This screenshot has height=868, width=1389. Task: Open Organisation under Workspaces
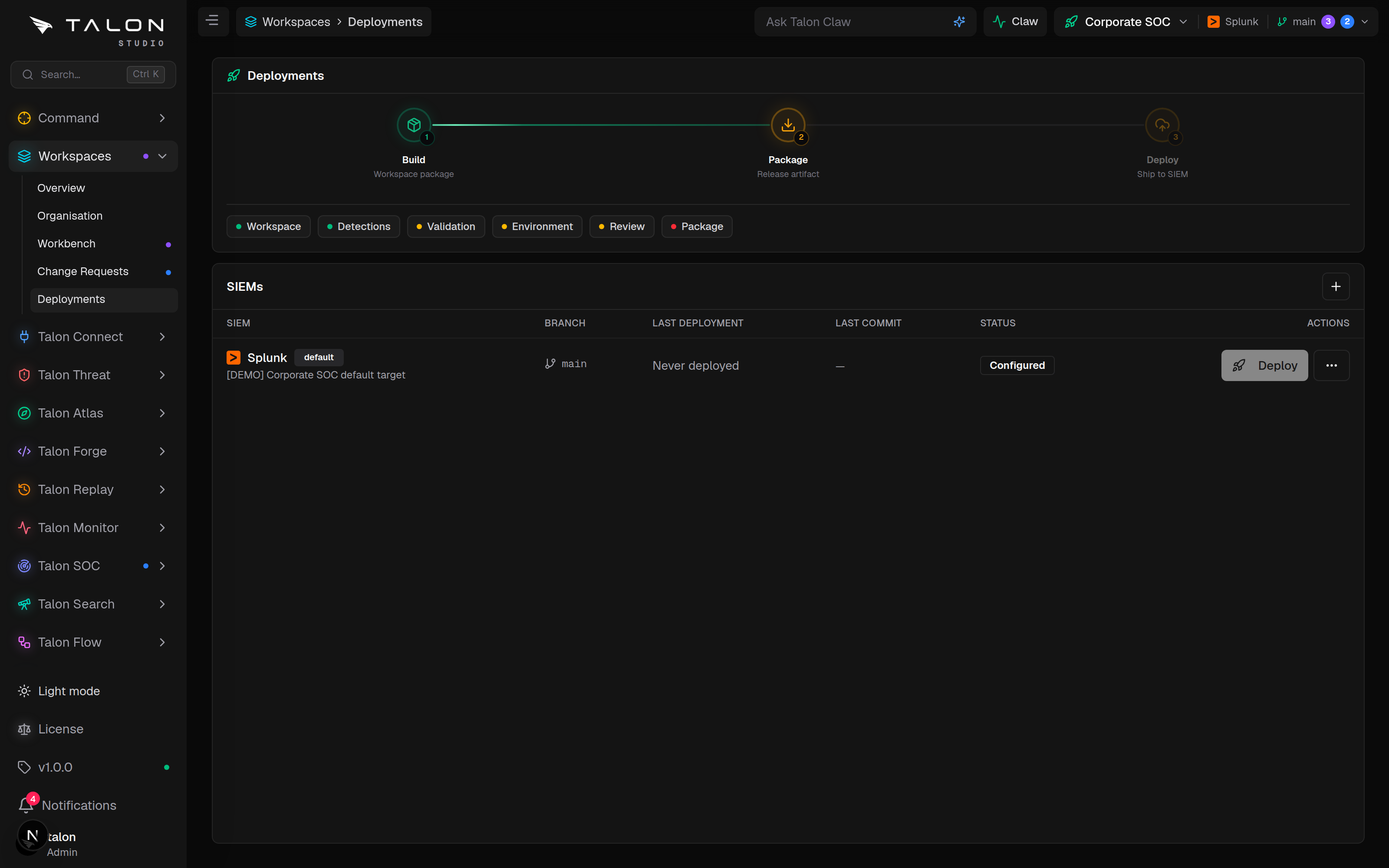[103, 216]
